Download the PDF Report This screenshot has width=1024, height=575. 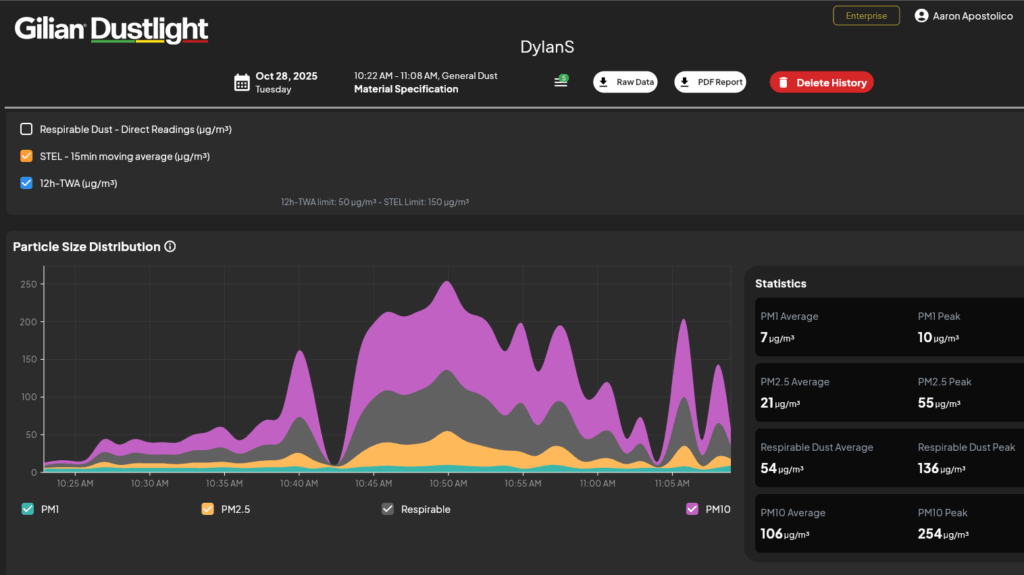[x=710, y=82]
